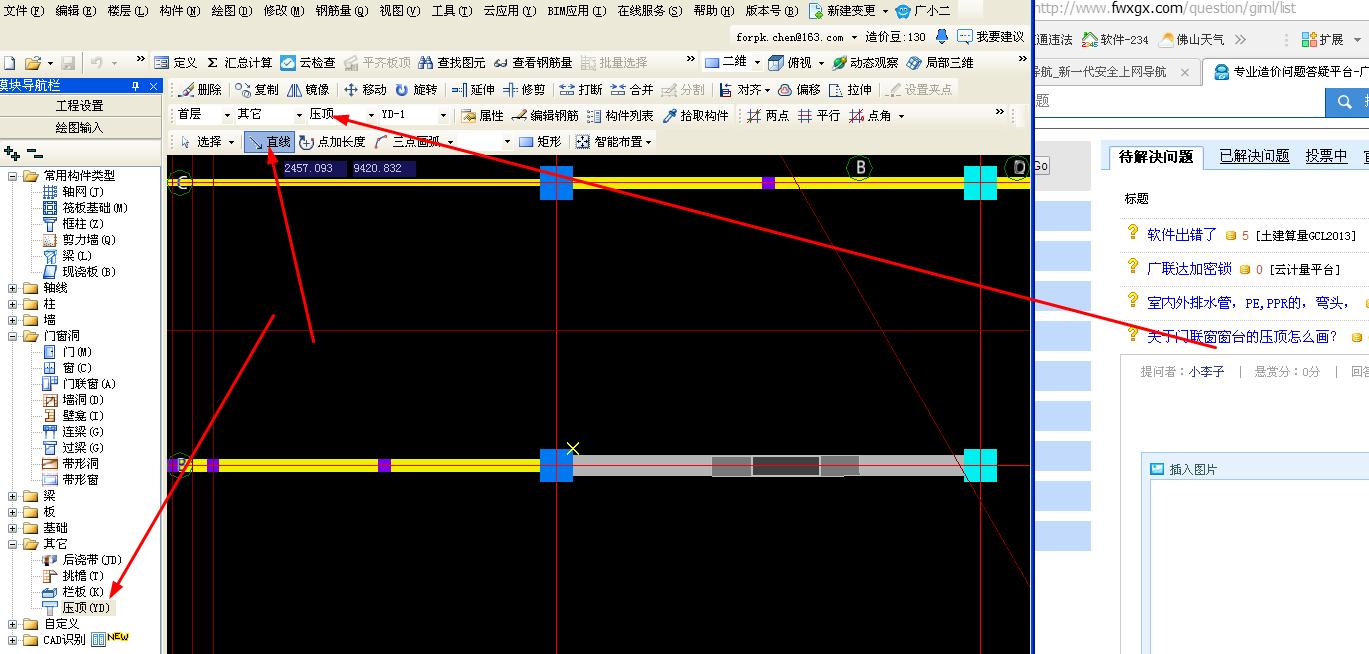Open the BIM应用(I) menu
The width and height of the screenshot is (1369, 654).
[577, 11]
